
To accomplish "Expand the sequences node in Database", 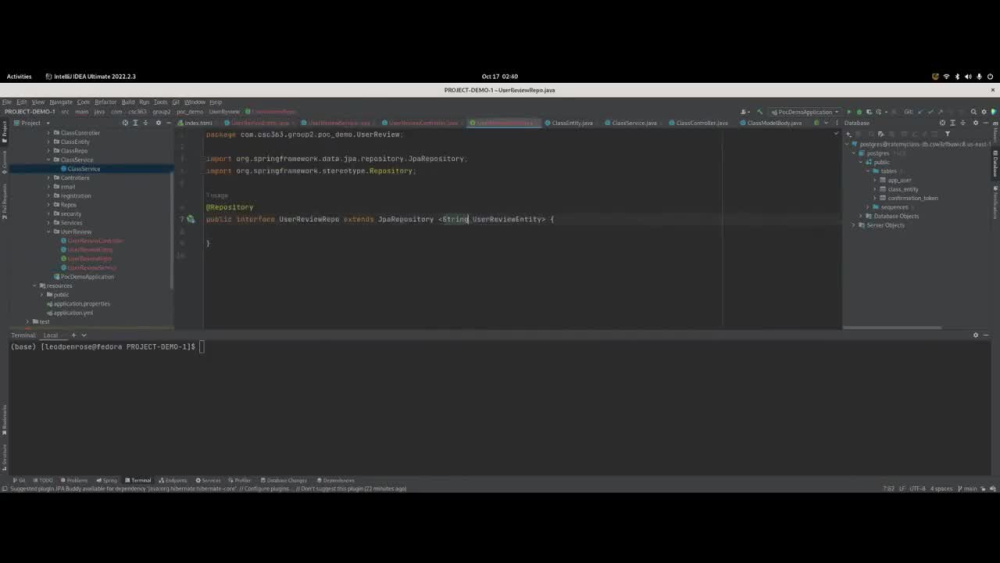I will pyautogui.click(x=868, y=207).
